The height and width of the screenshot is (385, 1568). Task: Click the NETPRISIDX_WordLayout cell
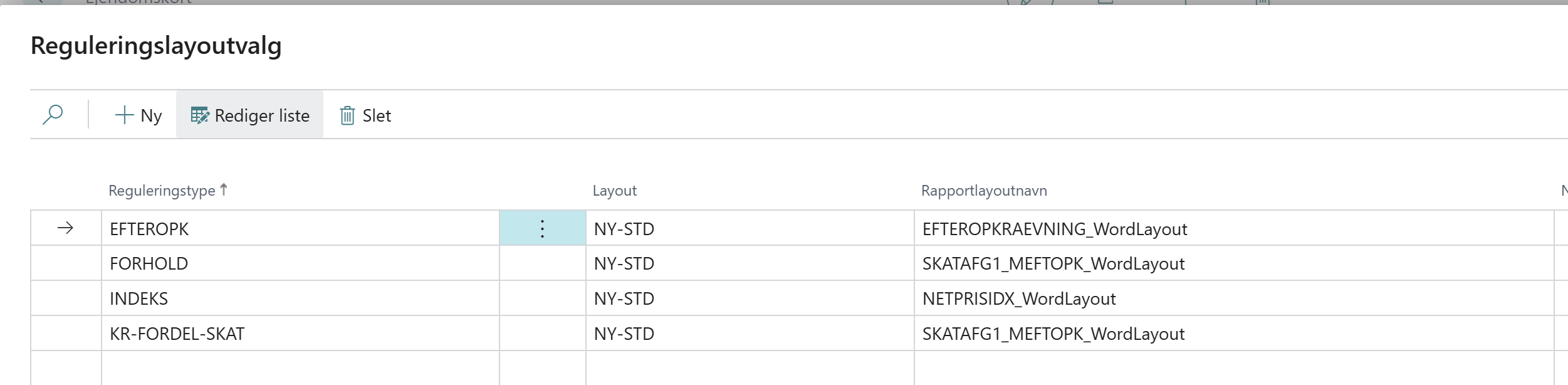(x=1233, y=298)
